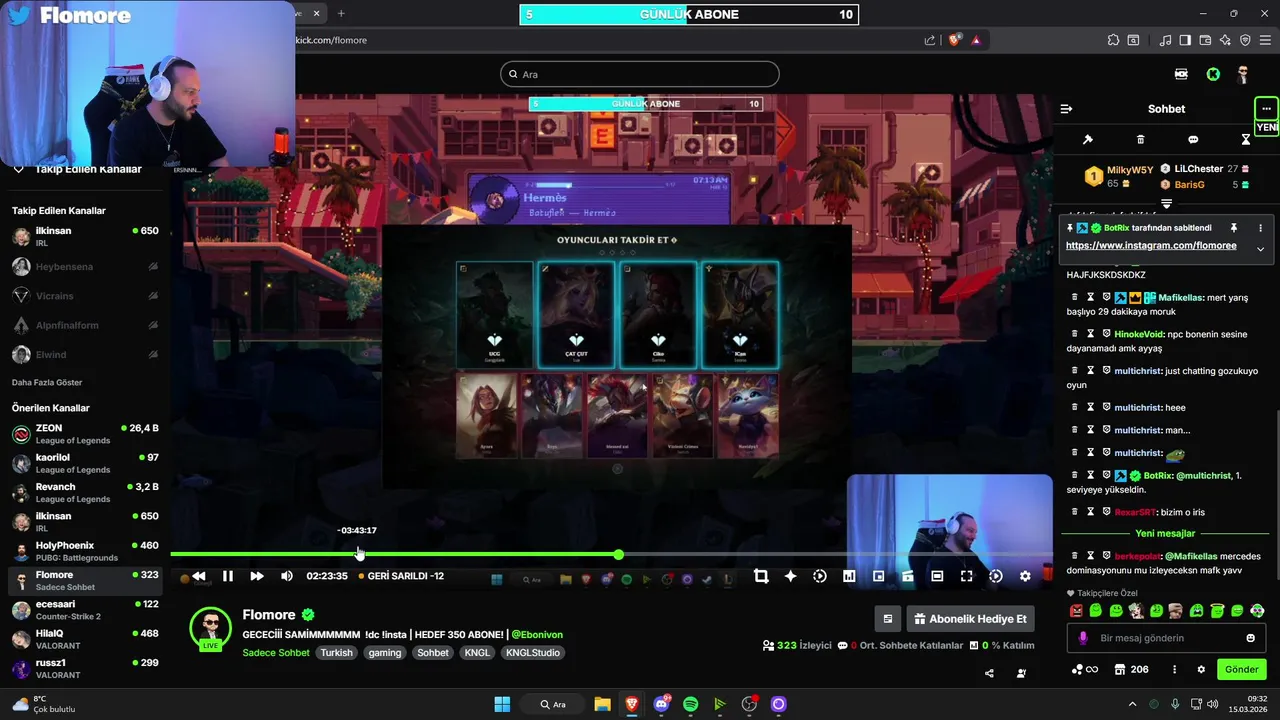Click the browser share page icon
The width and height of the screenshot is (1280, 720).
(x=930, y=40)
